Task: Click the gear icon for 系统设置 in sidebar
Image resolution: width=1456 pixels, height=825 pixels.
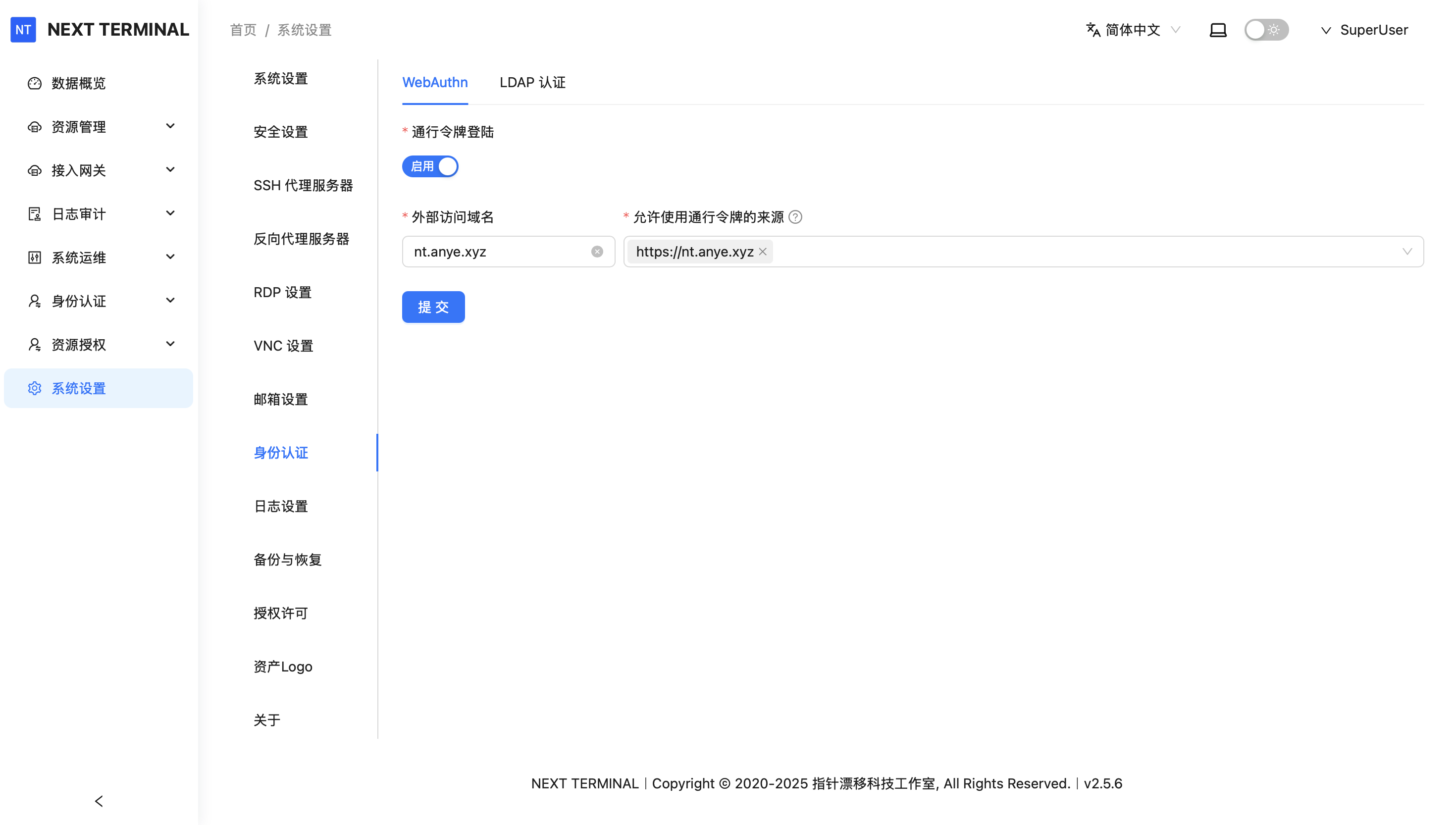Action: pyautogui.click(x=35, y=388)
